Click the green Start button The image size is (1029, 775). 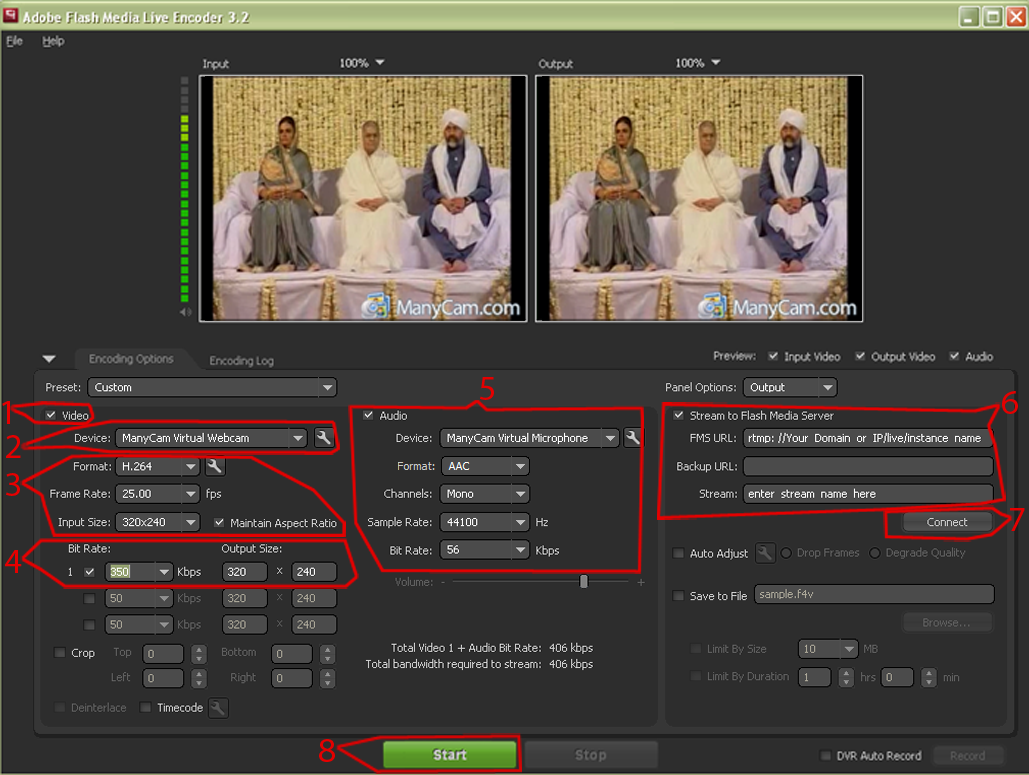(450, 755)
